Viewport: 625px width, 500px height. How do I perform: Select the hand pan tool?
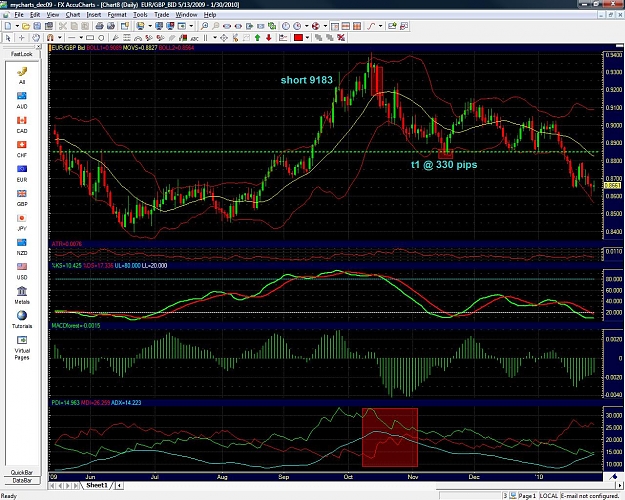(x=36, y=38)
